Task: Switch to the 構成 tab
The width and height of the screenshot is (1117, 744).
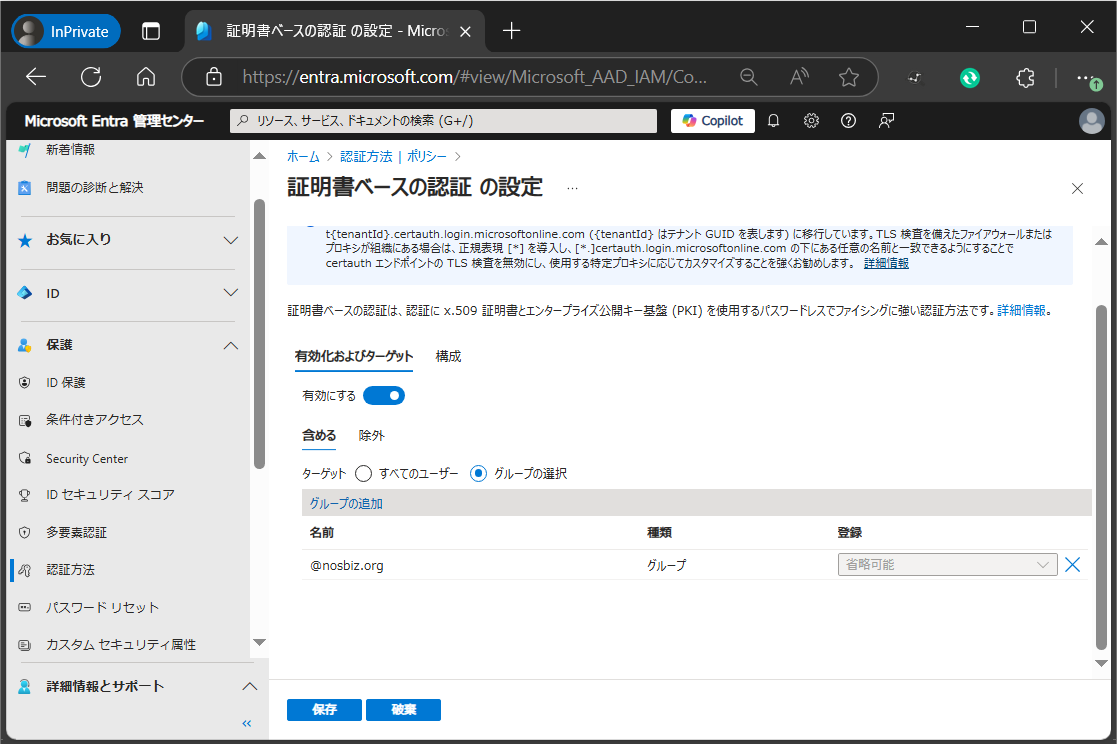Action: 448,357
